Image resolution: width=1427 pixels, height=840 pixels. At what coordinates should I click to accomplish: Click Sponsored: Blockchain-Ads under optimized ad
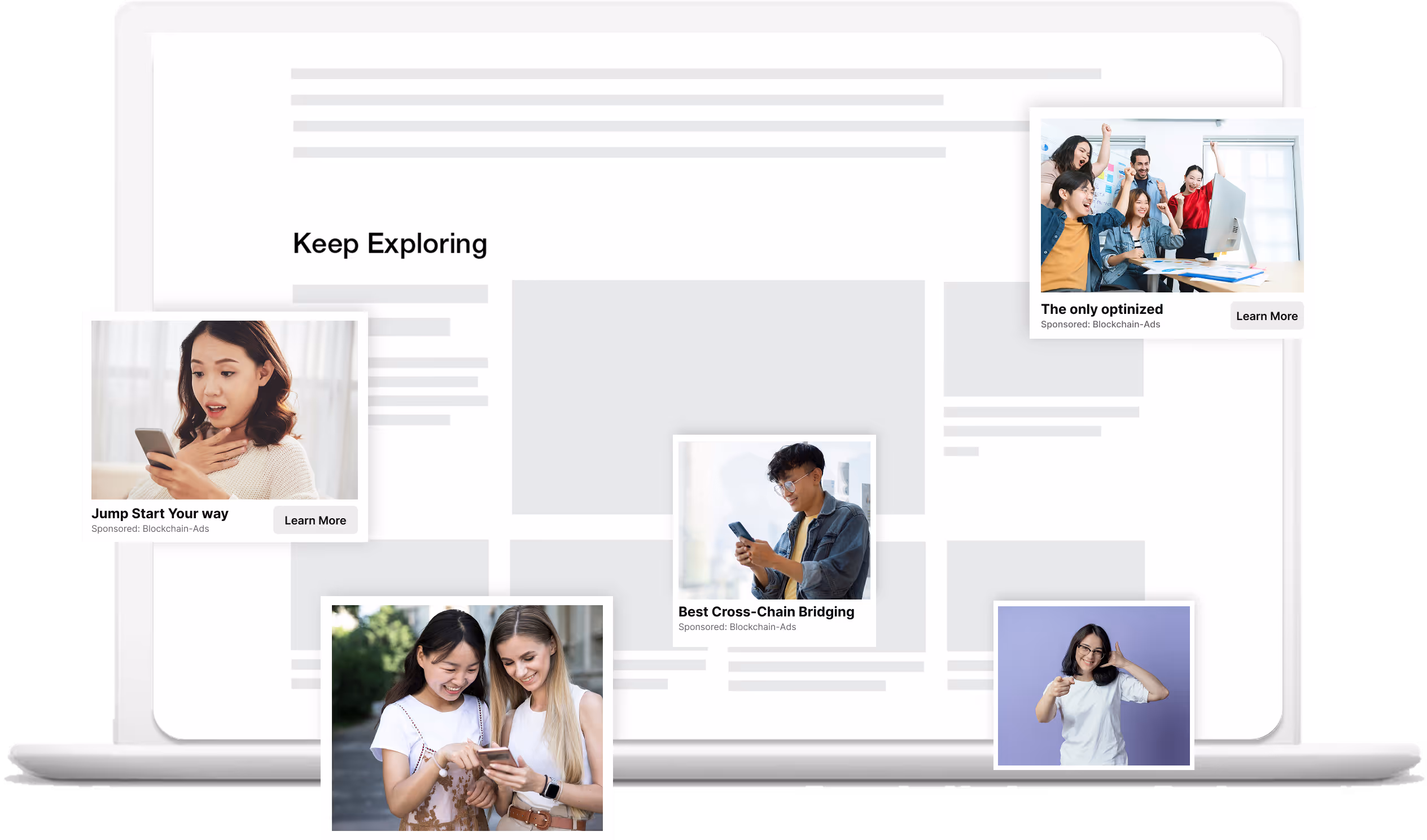click(x=1100, y=325)
